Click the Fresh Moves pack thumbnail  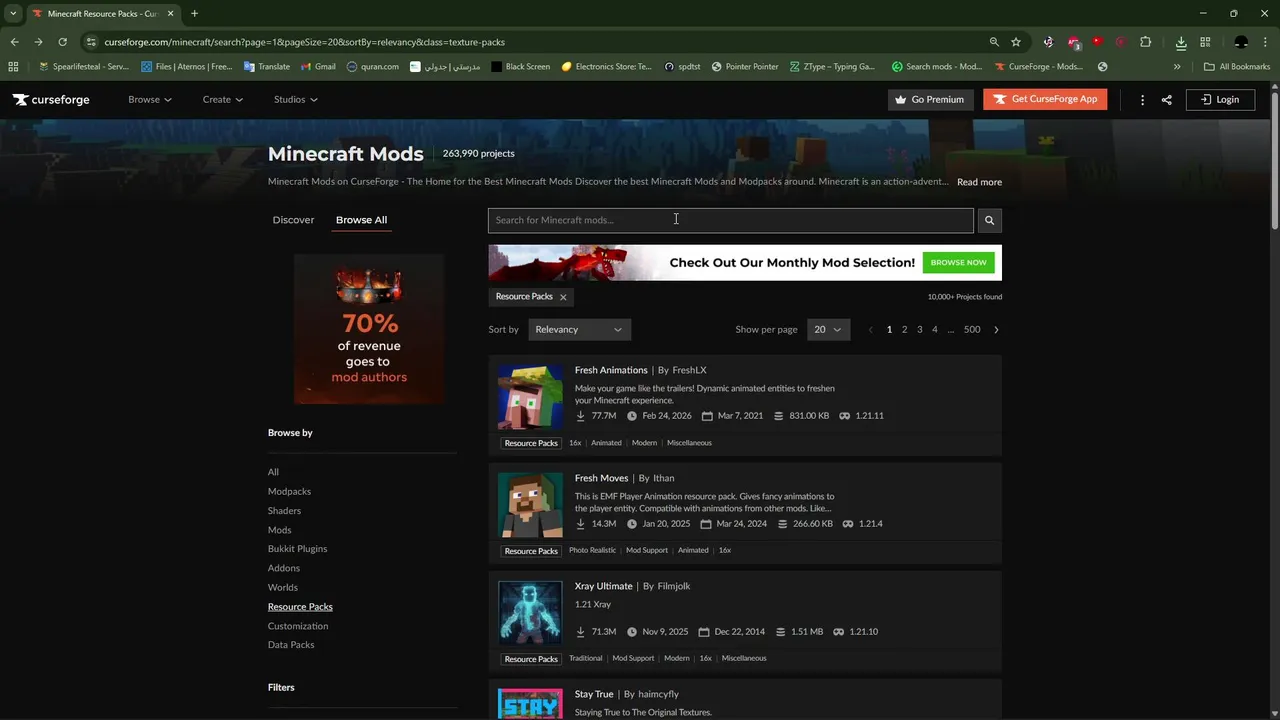(x=530, y=505)
